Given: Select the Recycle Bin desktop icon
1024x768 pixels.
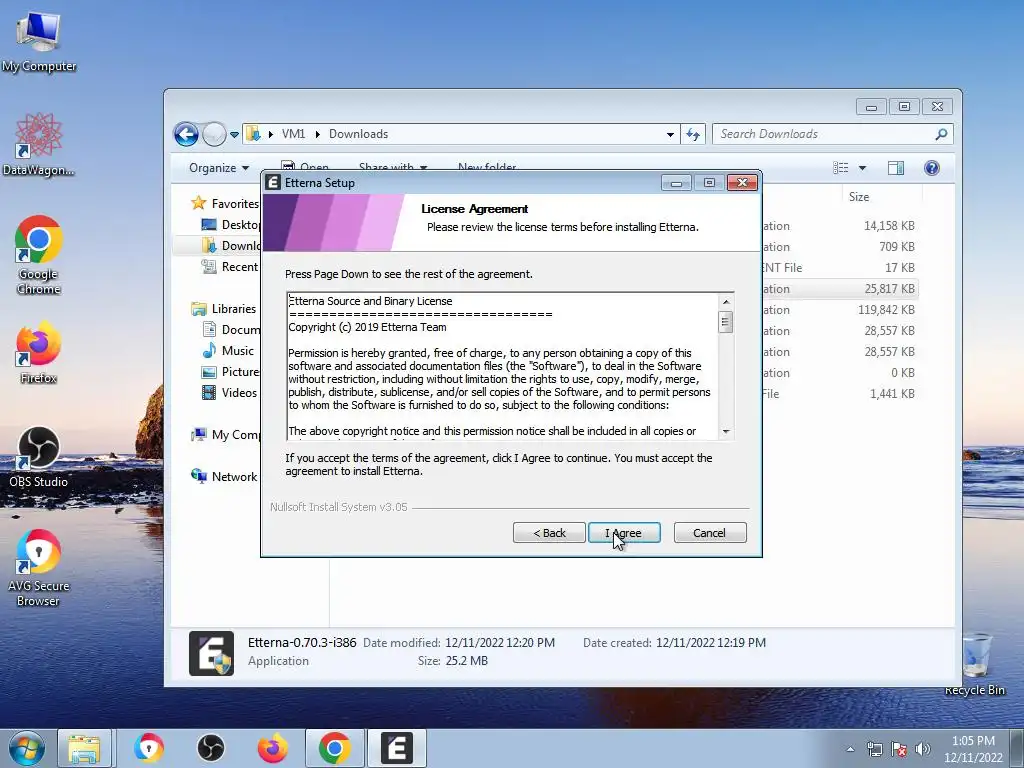Looking at the screenshot, I should coord(975,664).
